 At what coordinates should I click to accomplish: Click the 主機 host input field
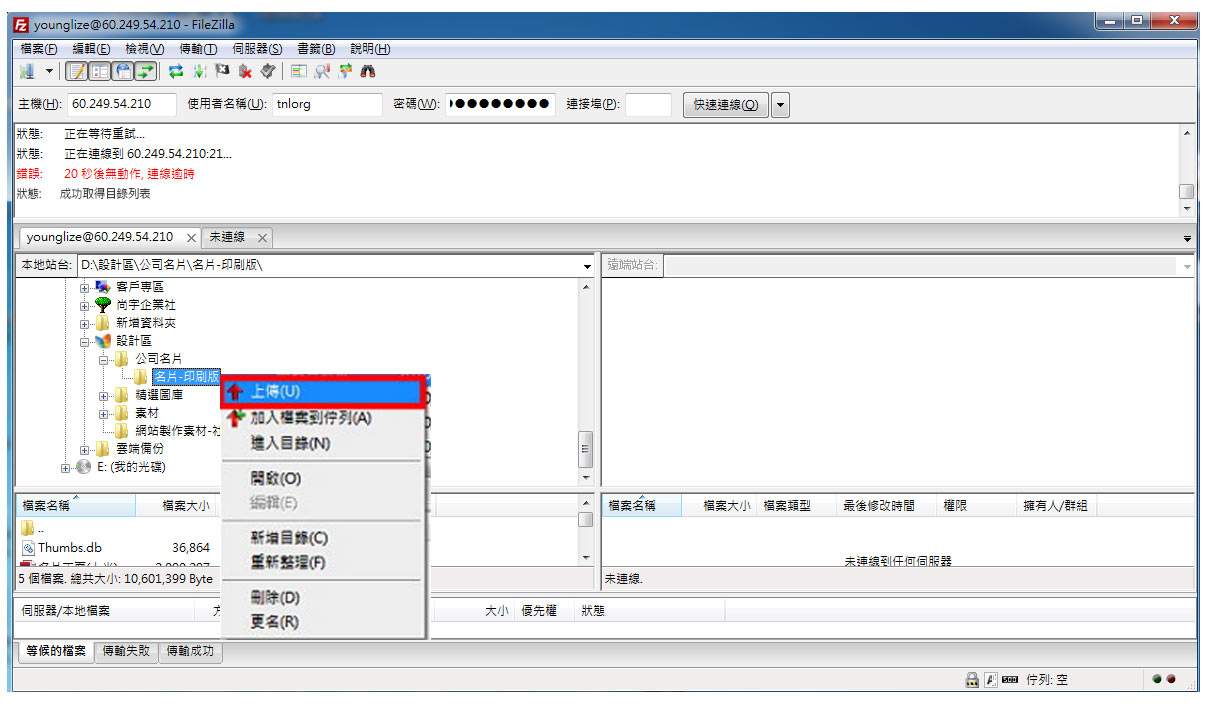tap(122, 104)
